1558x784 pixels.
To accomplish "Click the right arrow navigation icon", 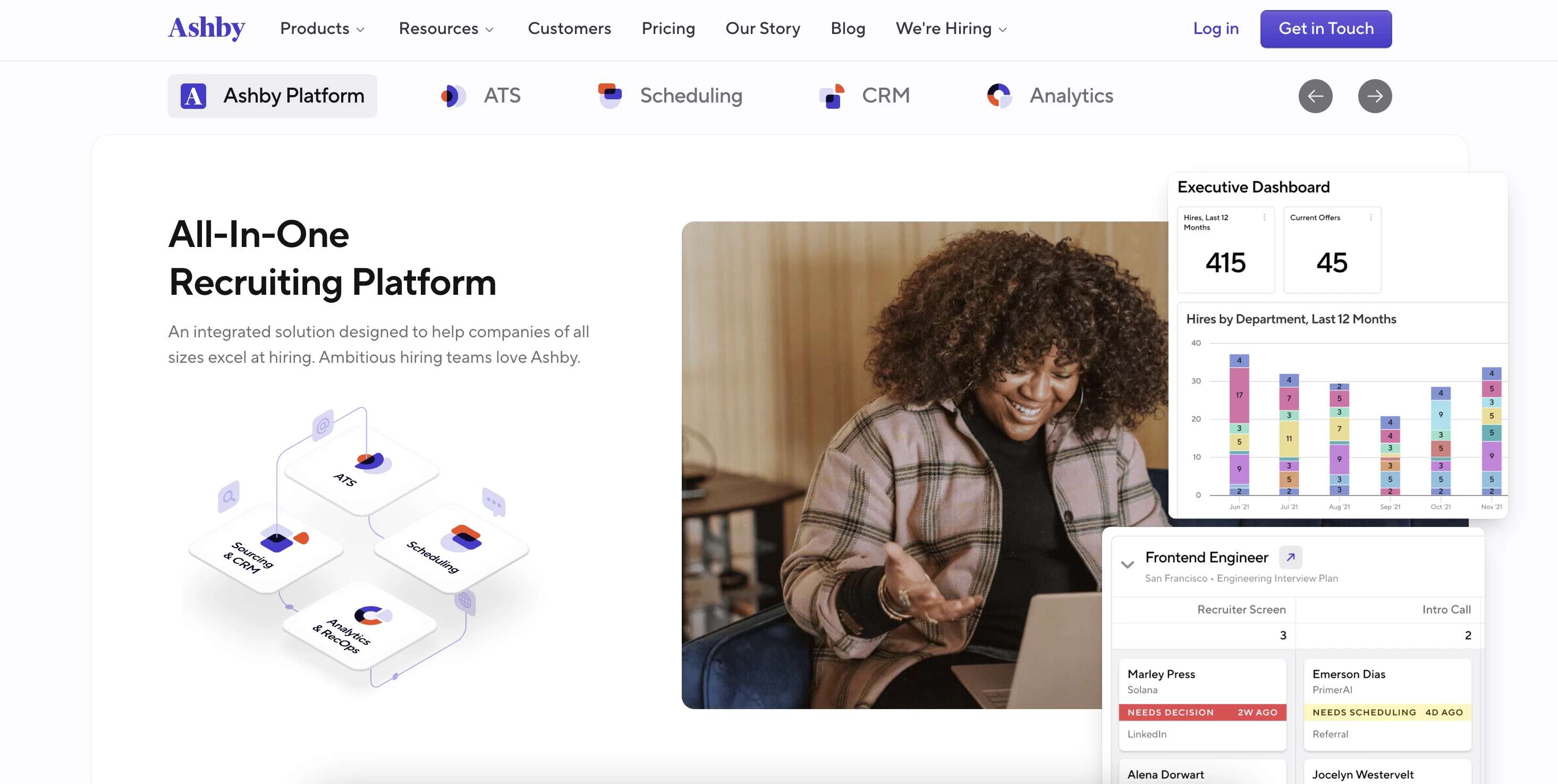I will [x=1375, y=96].
